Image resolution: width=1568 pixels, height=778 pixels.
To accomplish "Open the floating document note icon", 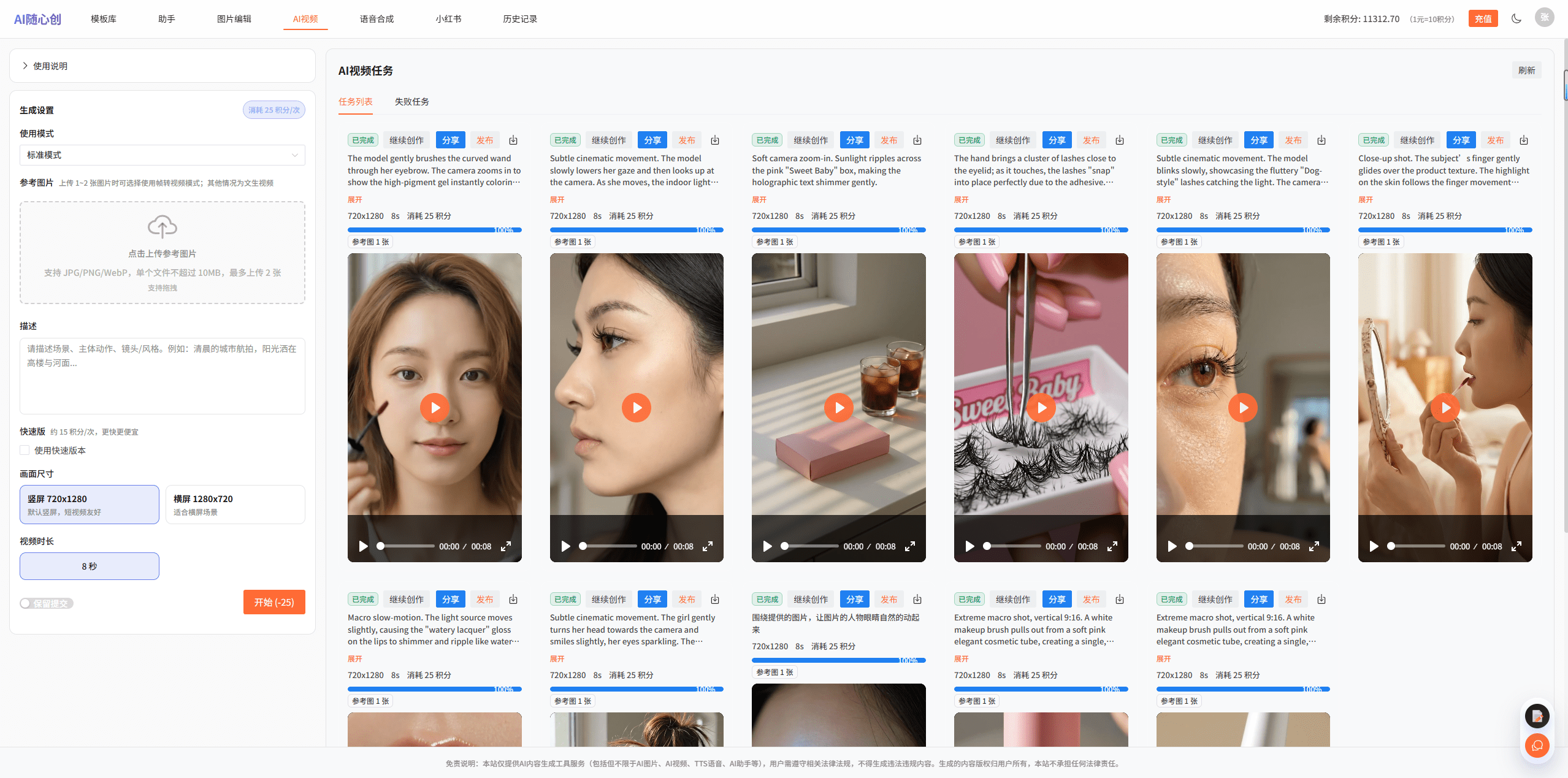I will pyautogui.click(x=1537, y=715).
